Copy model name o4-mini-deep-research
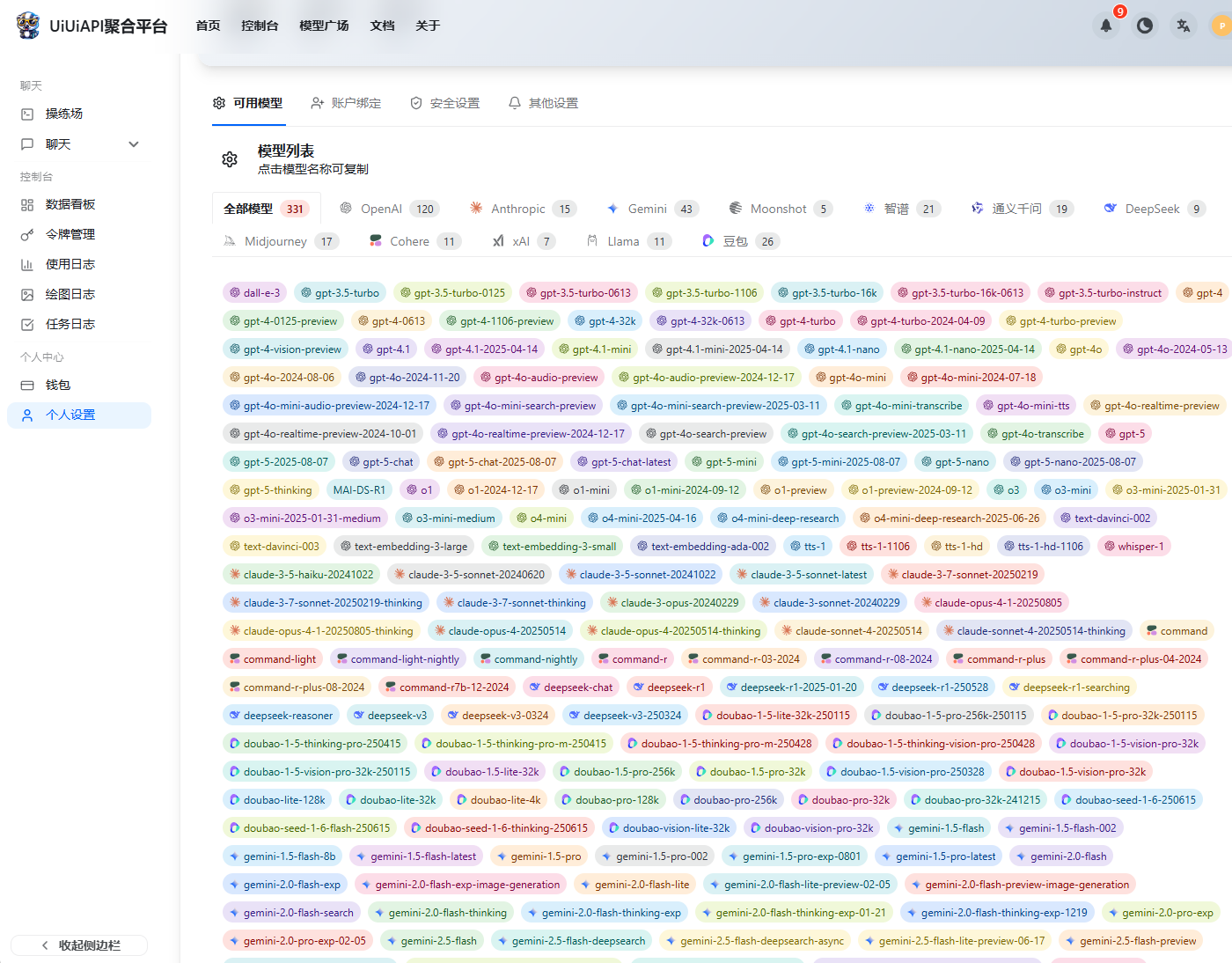This screenshot has height=963, width=1232. point(778,518)
